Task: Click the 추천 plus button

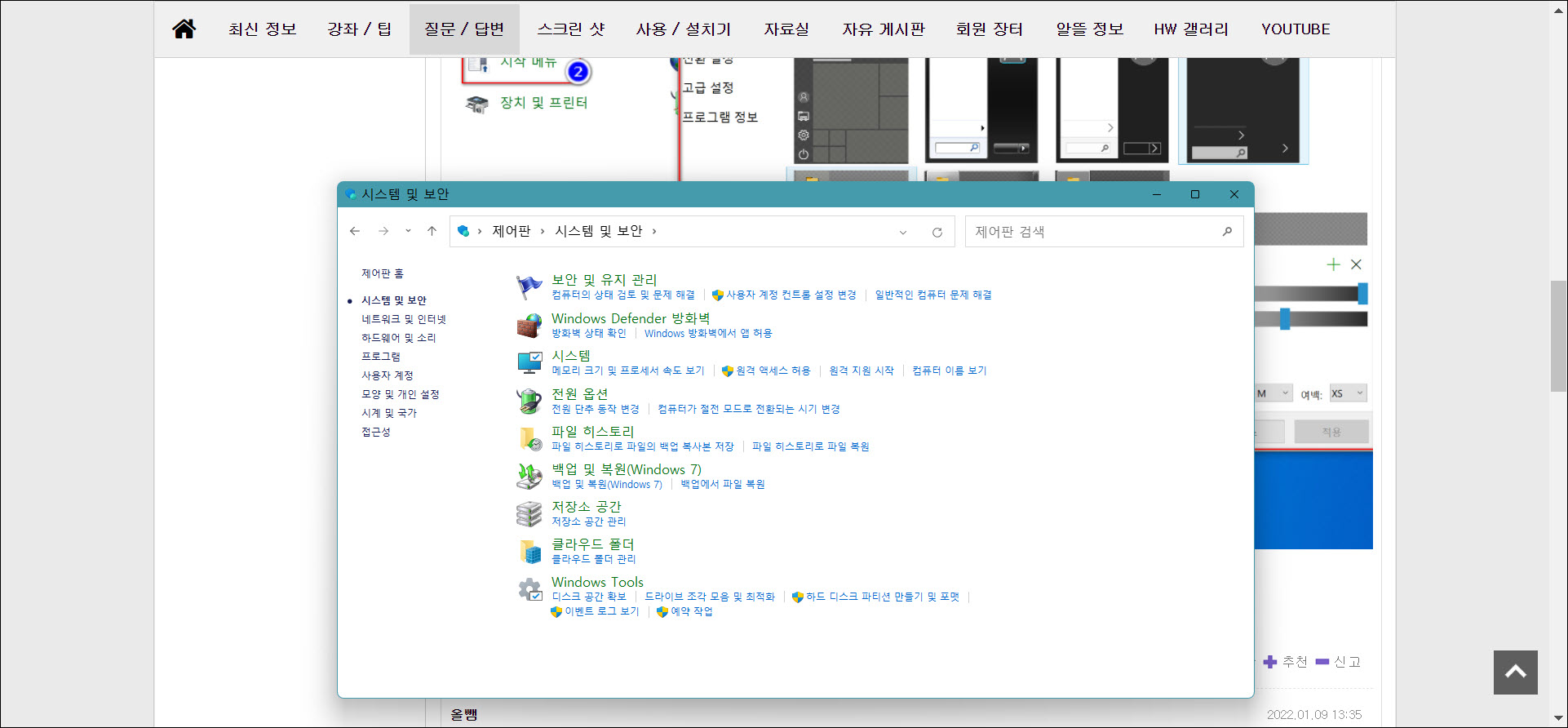Action: 1285,662
